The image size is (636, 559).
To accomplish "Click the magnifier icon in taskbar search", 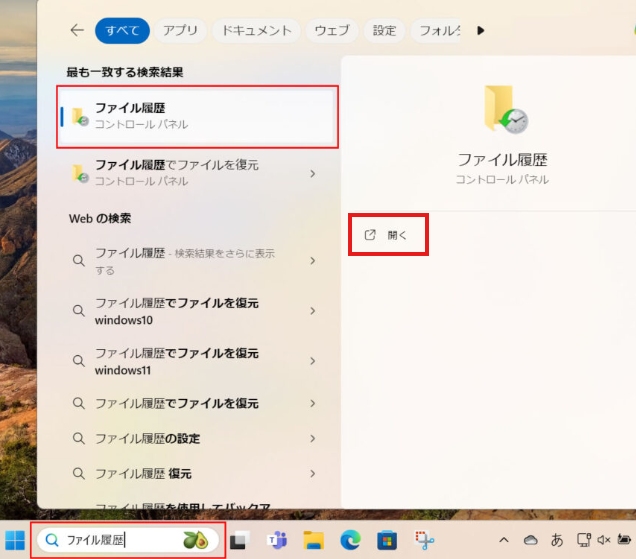I will [x=52, y=540].
